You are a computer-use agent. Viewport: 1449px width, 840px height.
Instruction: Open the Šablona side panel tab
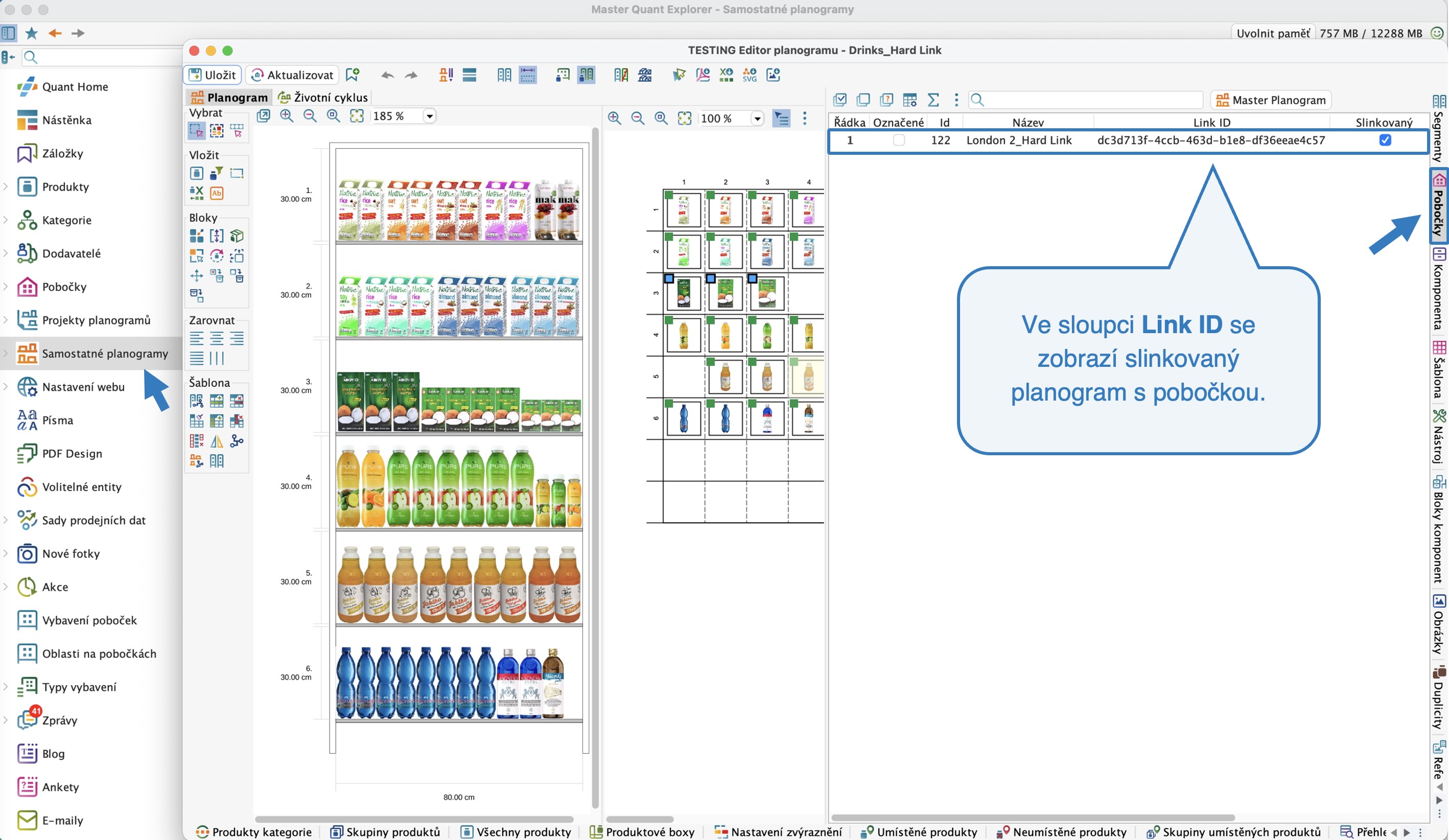tap(1439, 369)
